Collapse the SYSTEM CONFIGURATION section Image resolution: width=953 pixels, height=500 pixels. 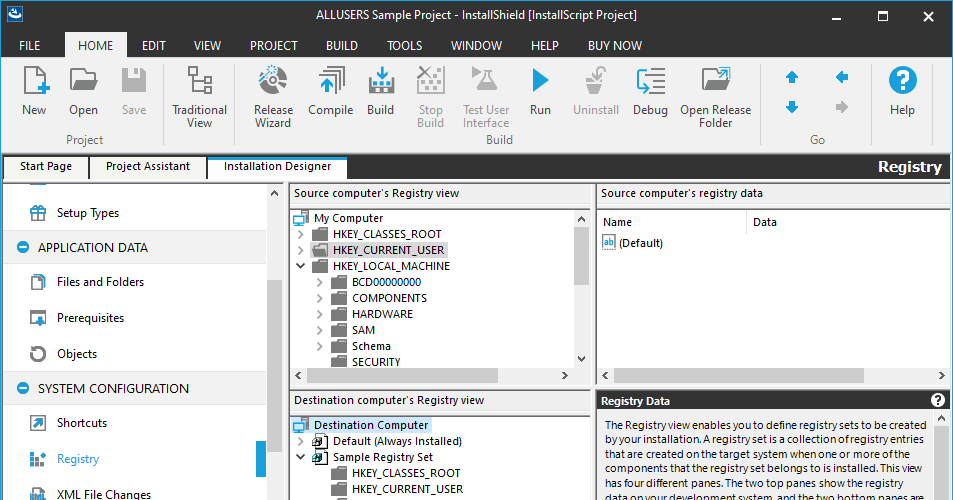point(23,388)
